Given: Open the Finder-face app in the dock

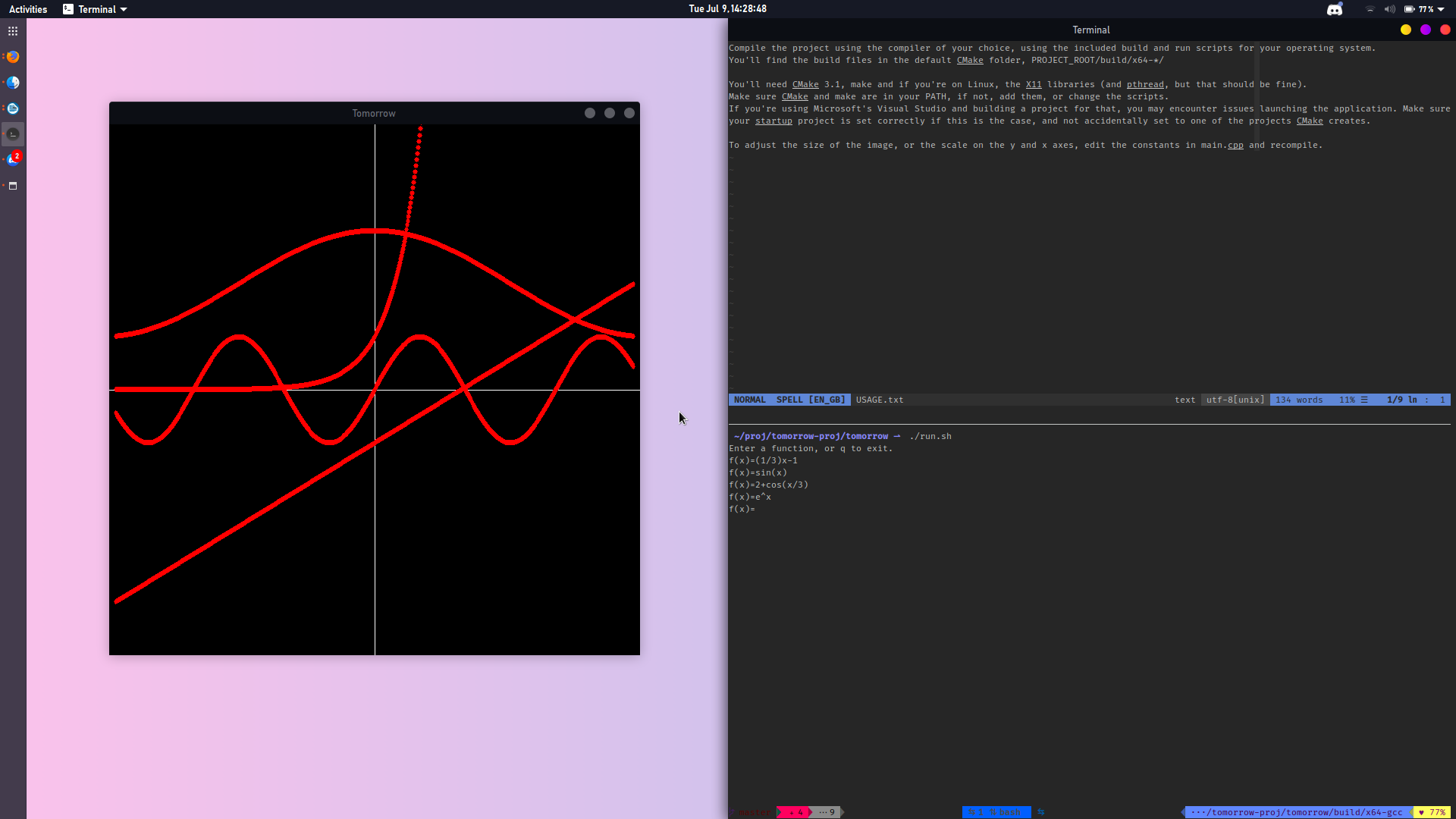Looking at the screenshot, I should (x=13, y=83).
